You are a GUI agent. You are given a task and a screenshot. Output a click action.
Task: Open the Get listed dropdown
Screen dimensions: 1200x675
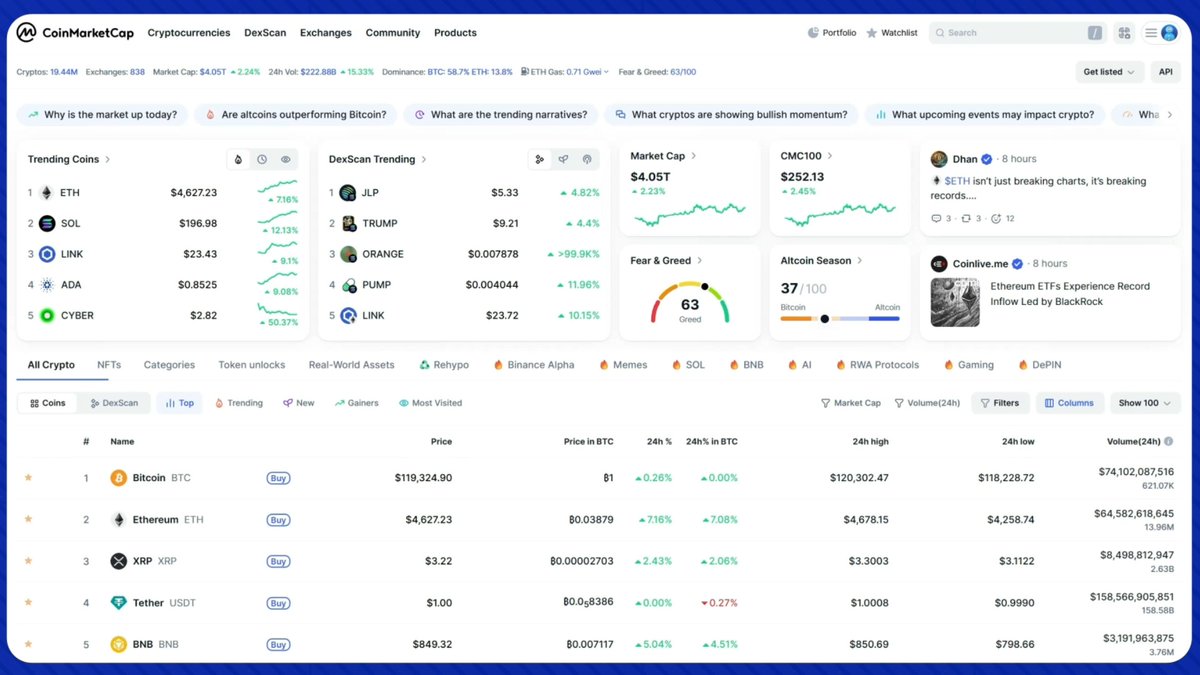(x=1109, y=72)
